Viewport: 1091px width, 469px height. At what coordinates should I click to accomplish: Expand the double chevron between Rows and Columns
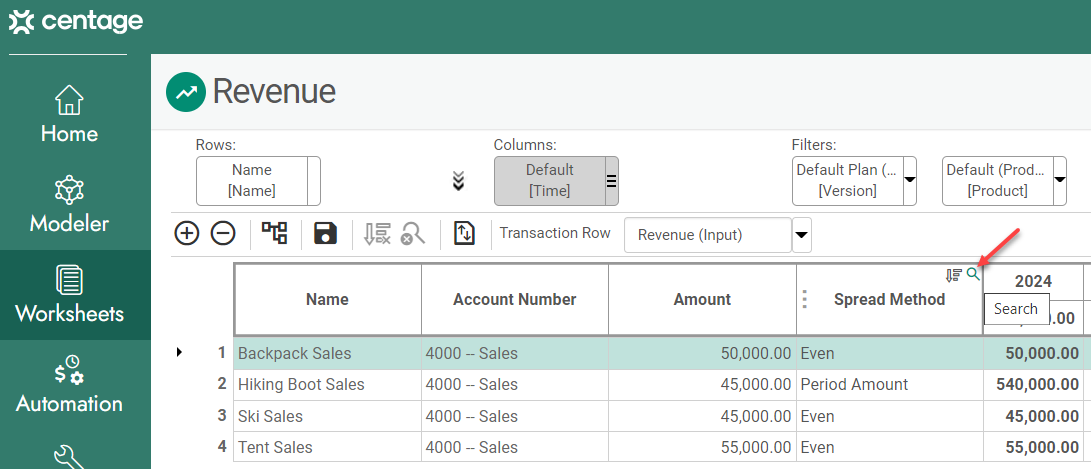coord(458,181)
